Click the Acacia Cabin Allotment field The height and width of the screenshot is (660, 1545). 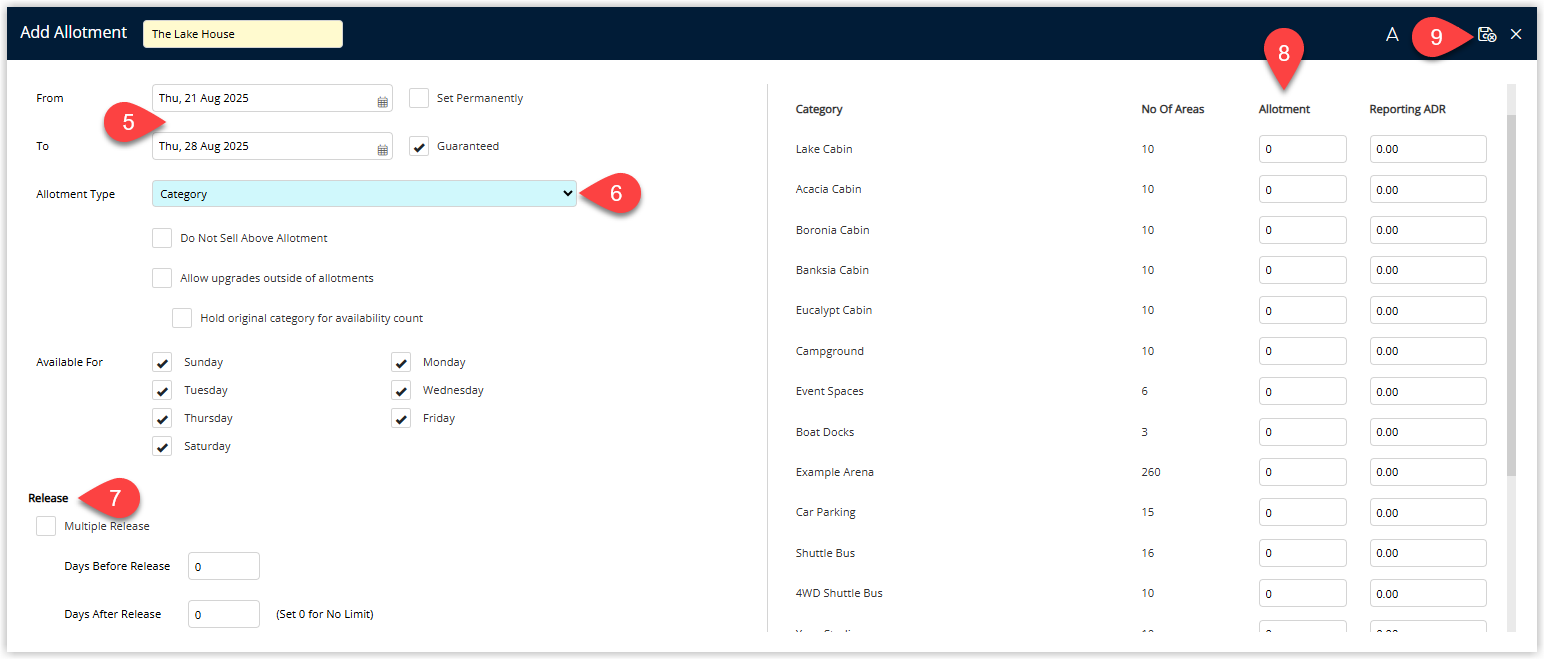1302,189
